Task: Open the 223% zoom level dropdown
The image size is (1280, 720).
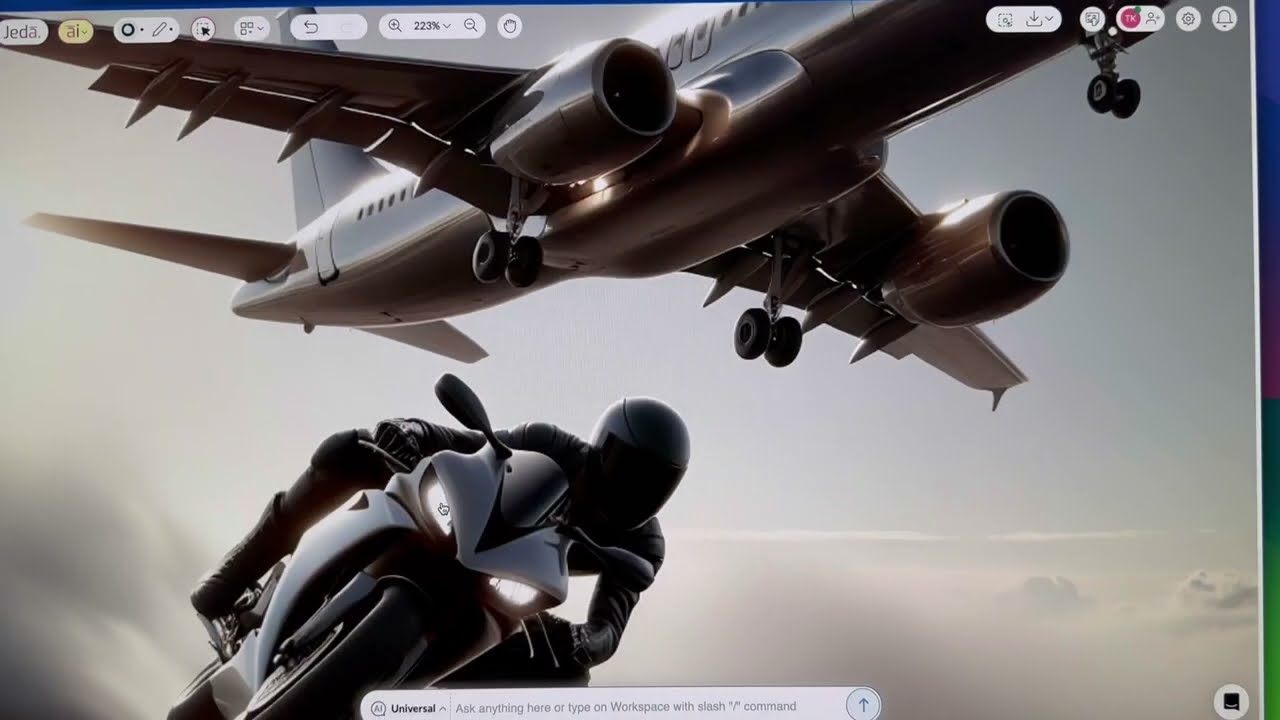Action: point(430,27)
